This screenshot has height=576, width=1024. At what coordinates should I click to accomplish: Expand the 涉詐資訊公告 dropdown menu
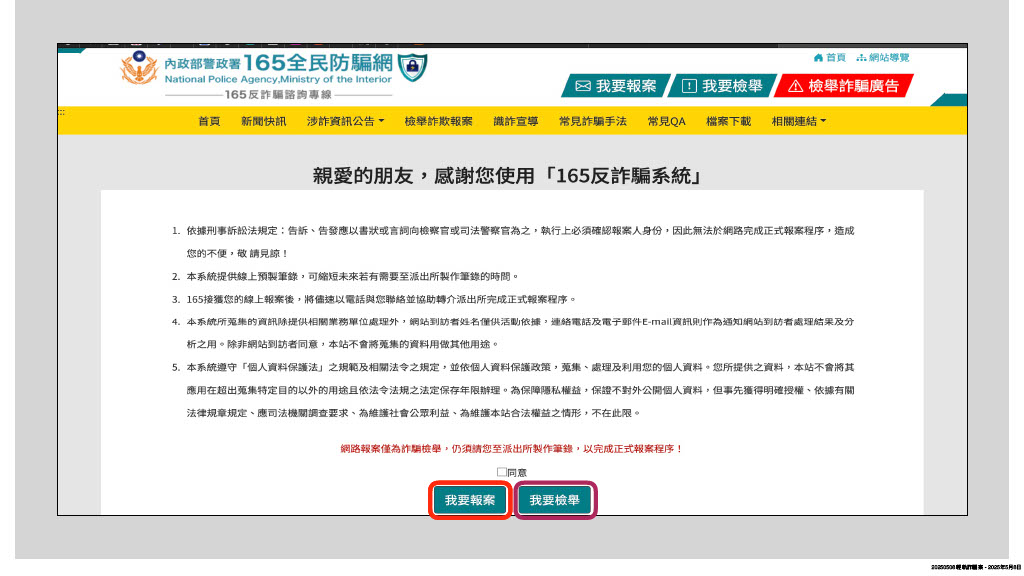pos(345,121)
